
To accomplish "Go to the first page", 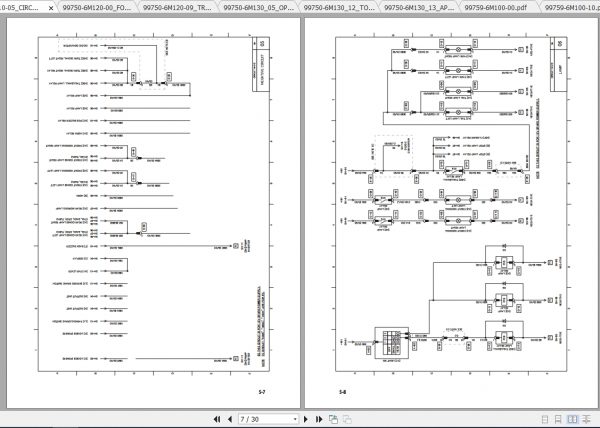I will pyautogui.click(x=217, y=419).
